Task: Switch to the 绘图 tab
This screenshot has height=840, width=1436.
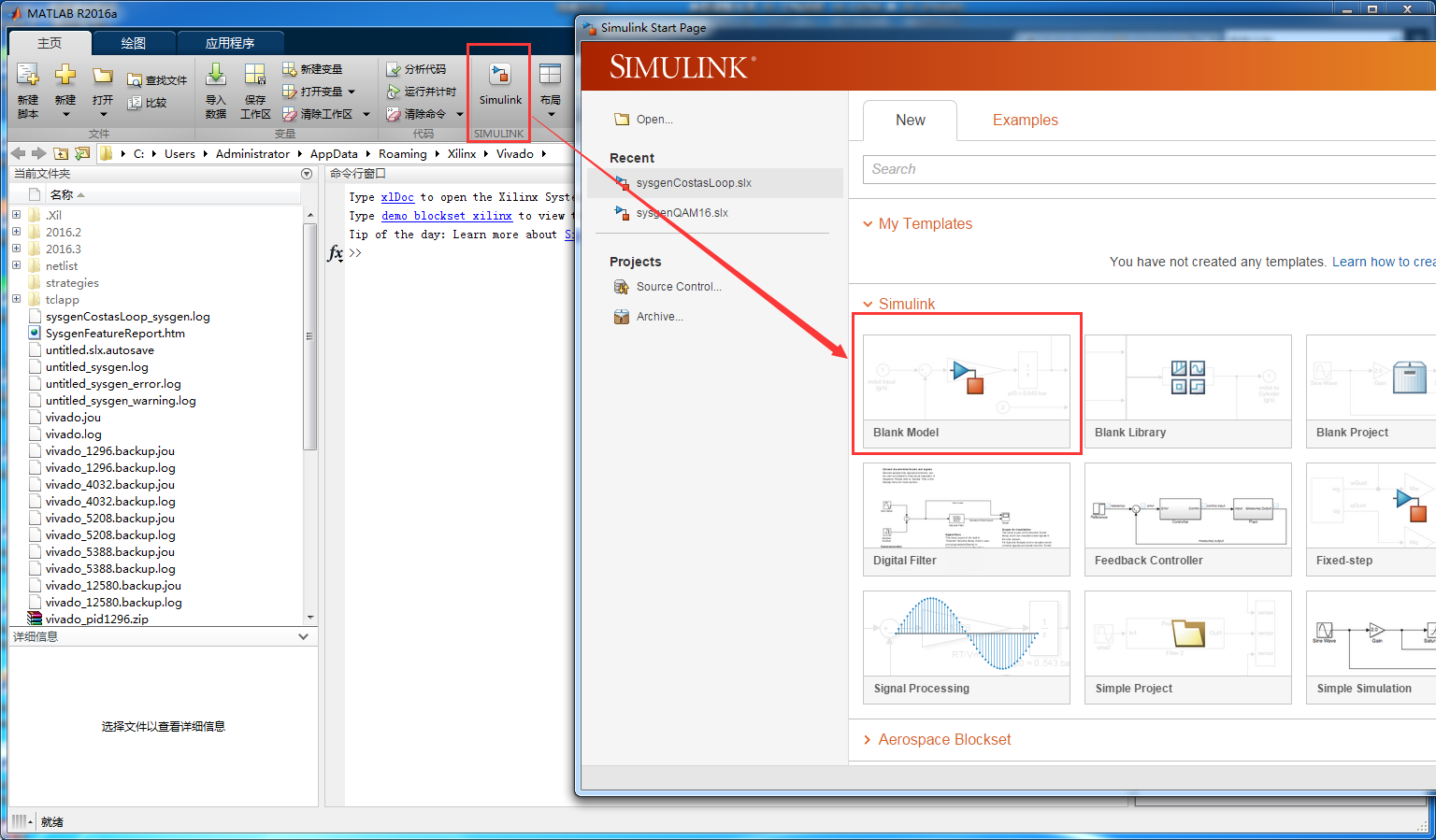Action: (133, 43)
